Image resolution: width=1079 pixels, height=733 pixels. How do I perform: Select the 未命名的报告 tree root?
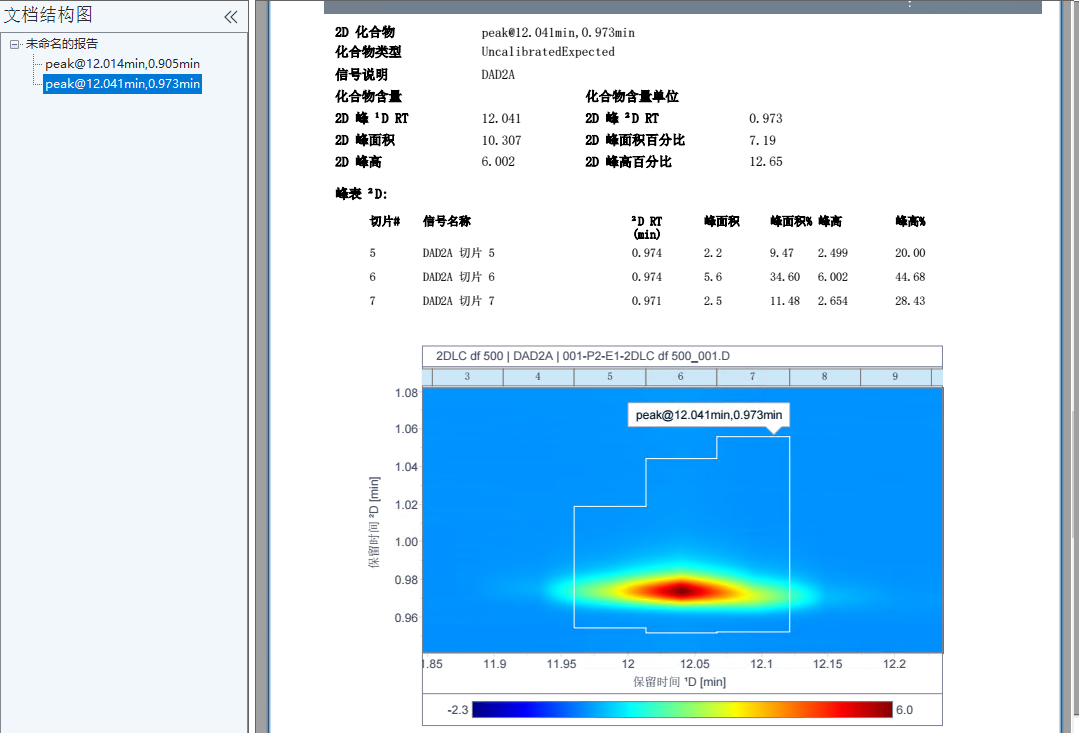coord(62,43)
